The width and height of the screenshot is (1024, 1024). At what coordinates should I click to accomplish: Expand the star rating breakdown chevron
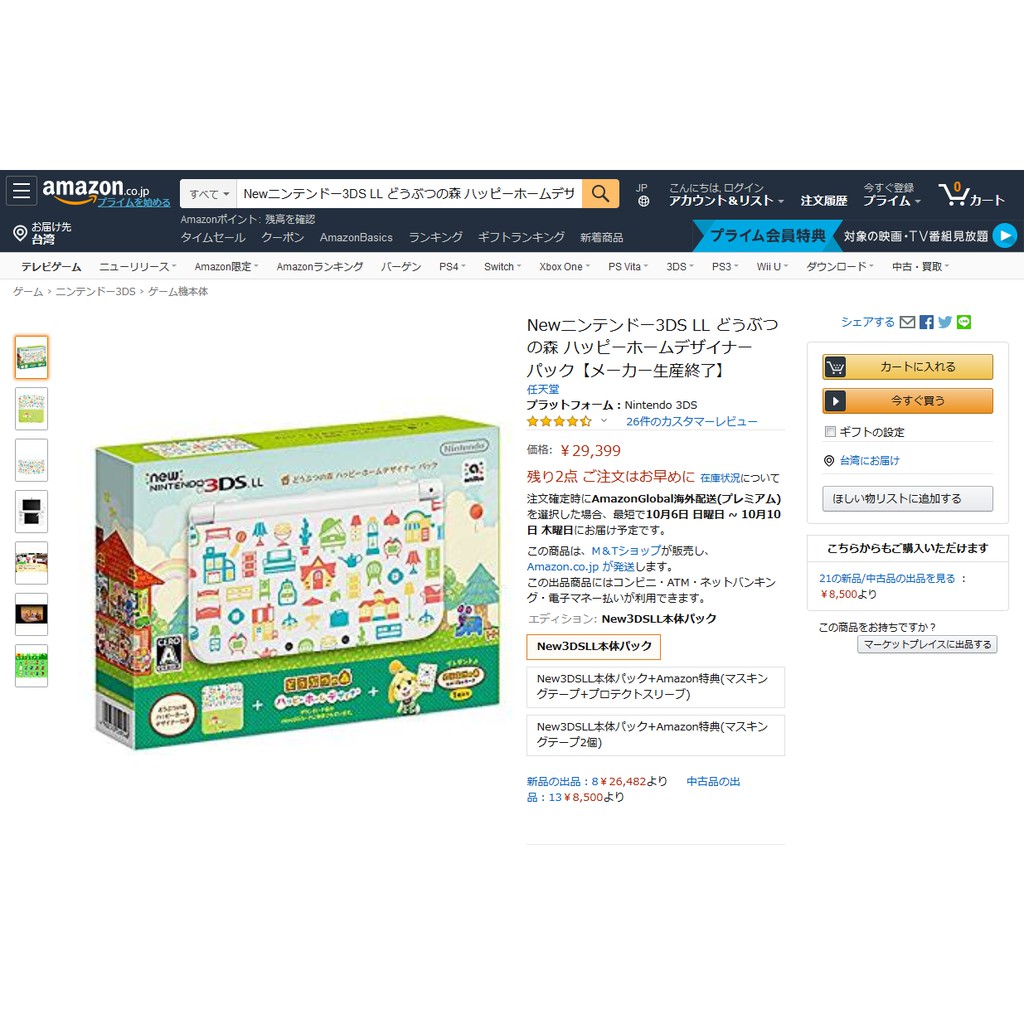tap(604, 421)
